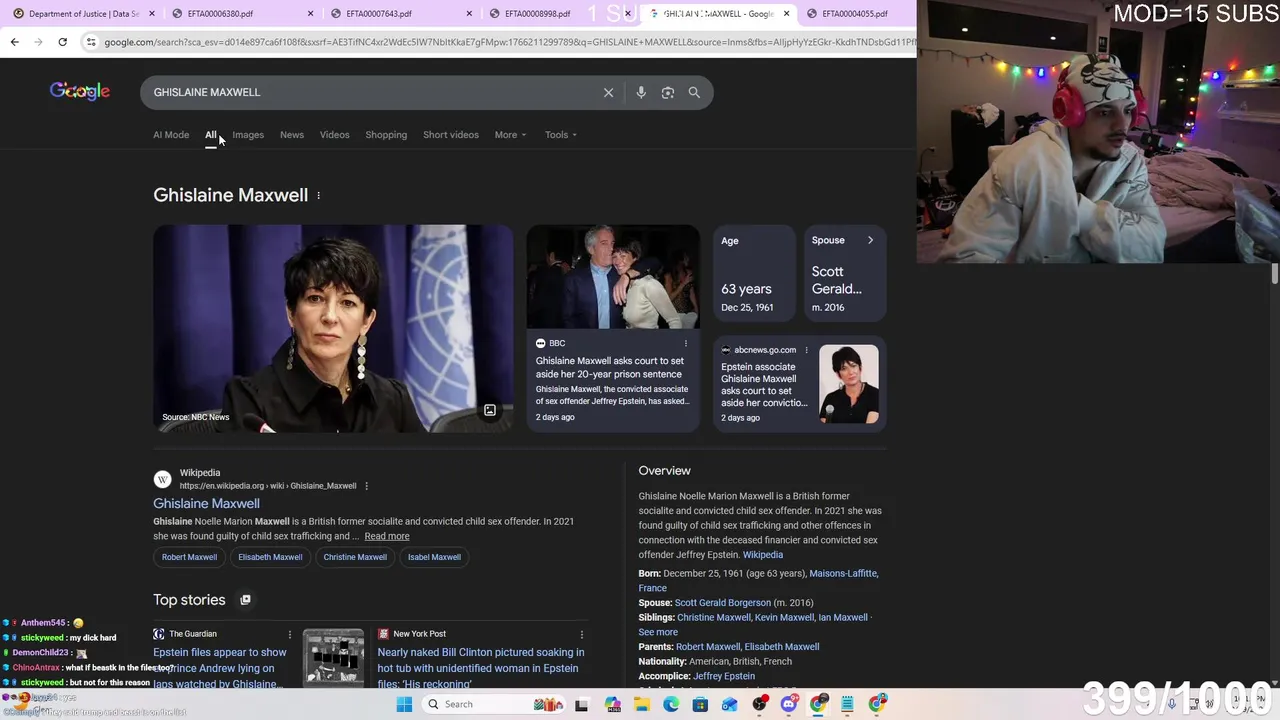Open image viewer icon on main photo
Image resolution: width=1280 pixels, height=720 pixels.
point(490,411)
